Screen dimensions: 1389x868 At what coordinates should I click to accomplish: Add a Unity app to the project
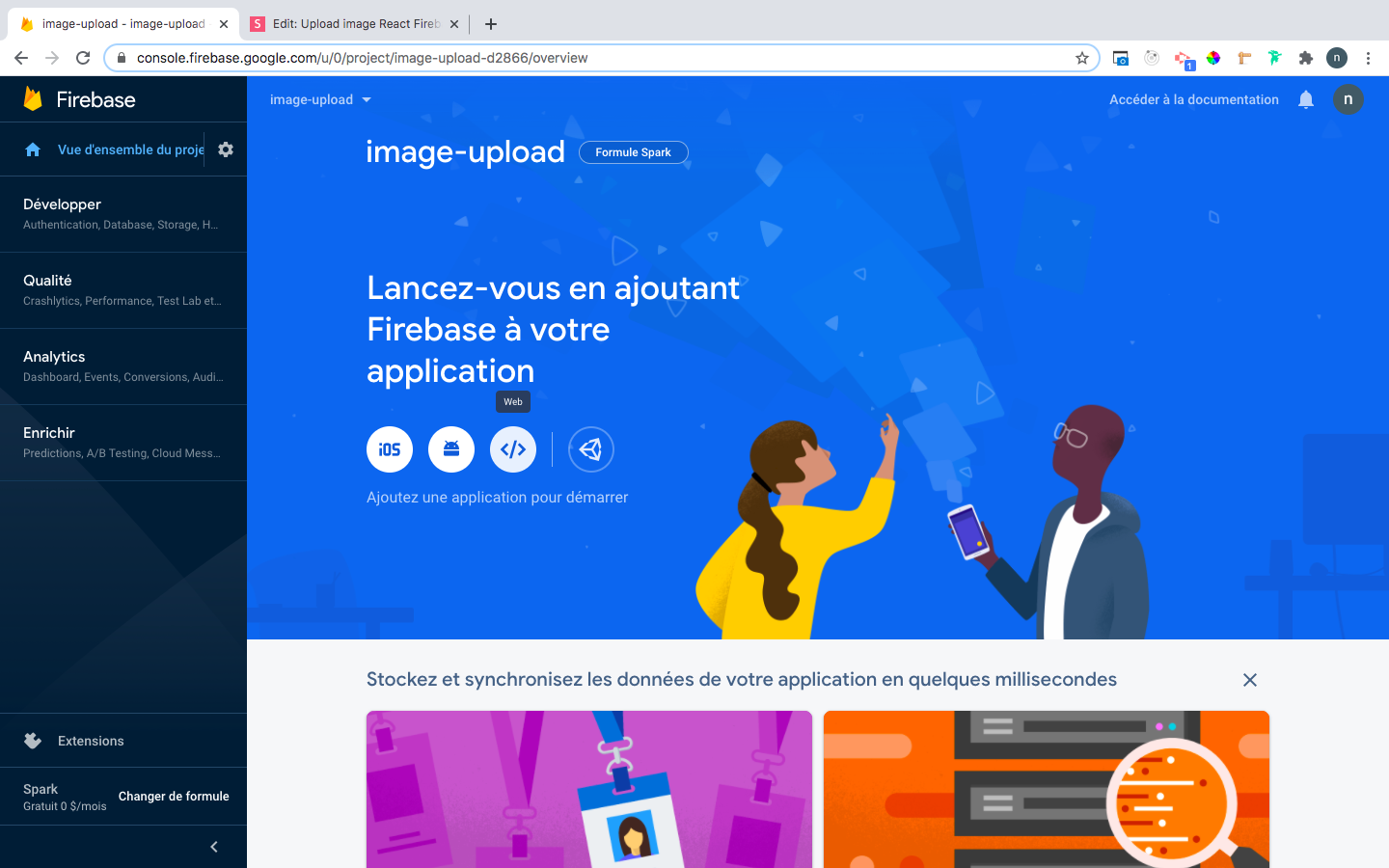[x=591, y=449]
